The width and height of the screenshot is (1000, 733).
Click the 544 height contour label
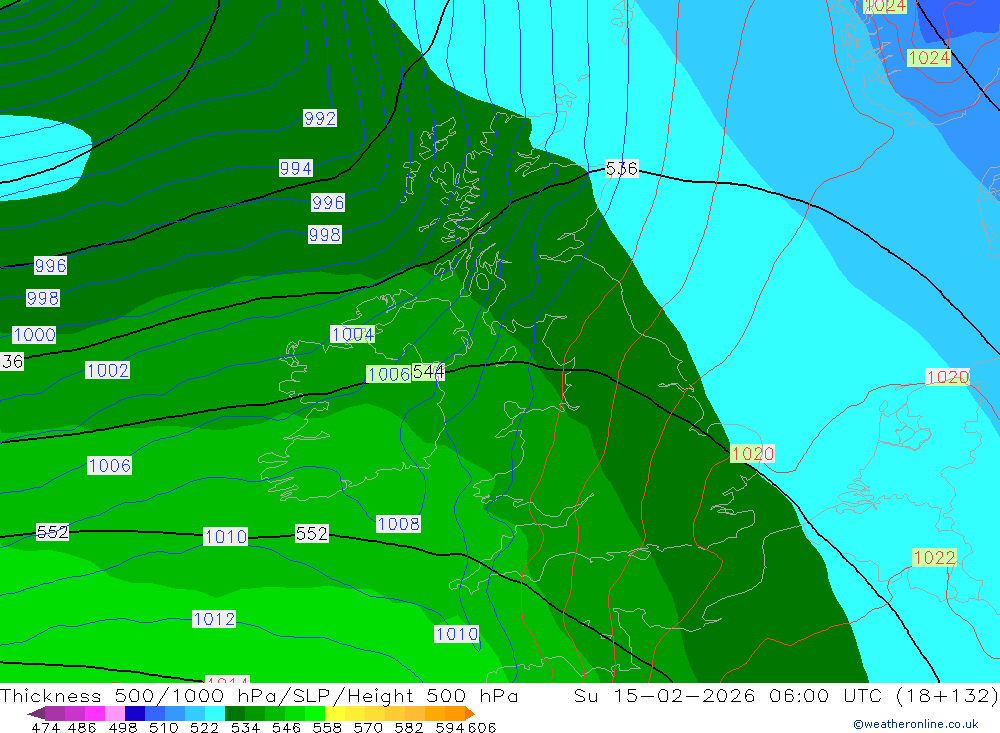click(428, 372)
